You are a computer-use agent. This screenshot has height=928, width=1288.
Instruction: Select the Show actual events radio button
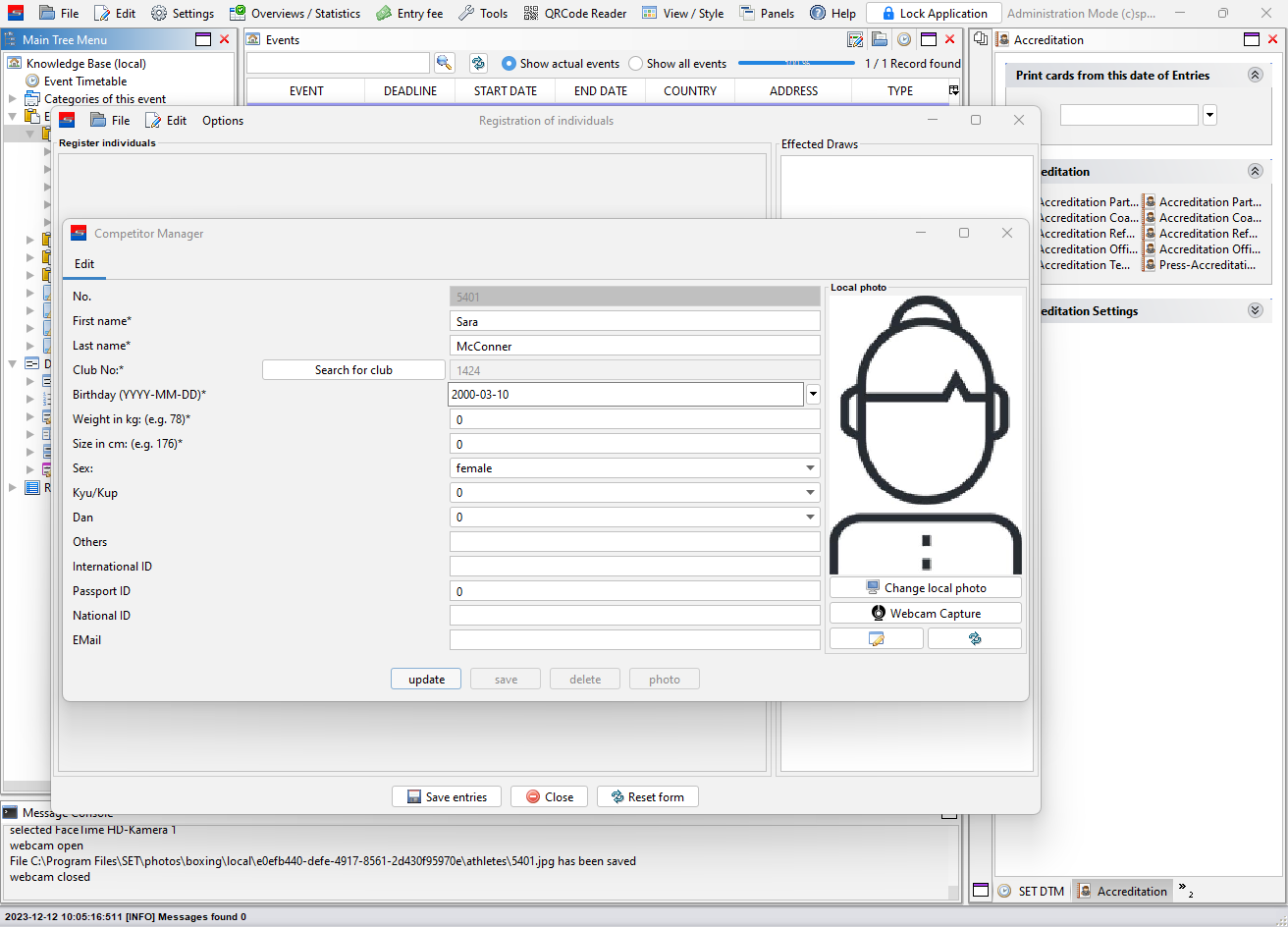[x=509, y=63]
